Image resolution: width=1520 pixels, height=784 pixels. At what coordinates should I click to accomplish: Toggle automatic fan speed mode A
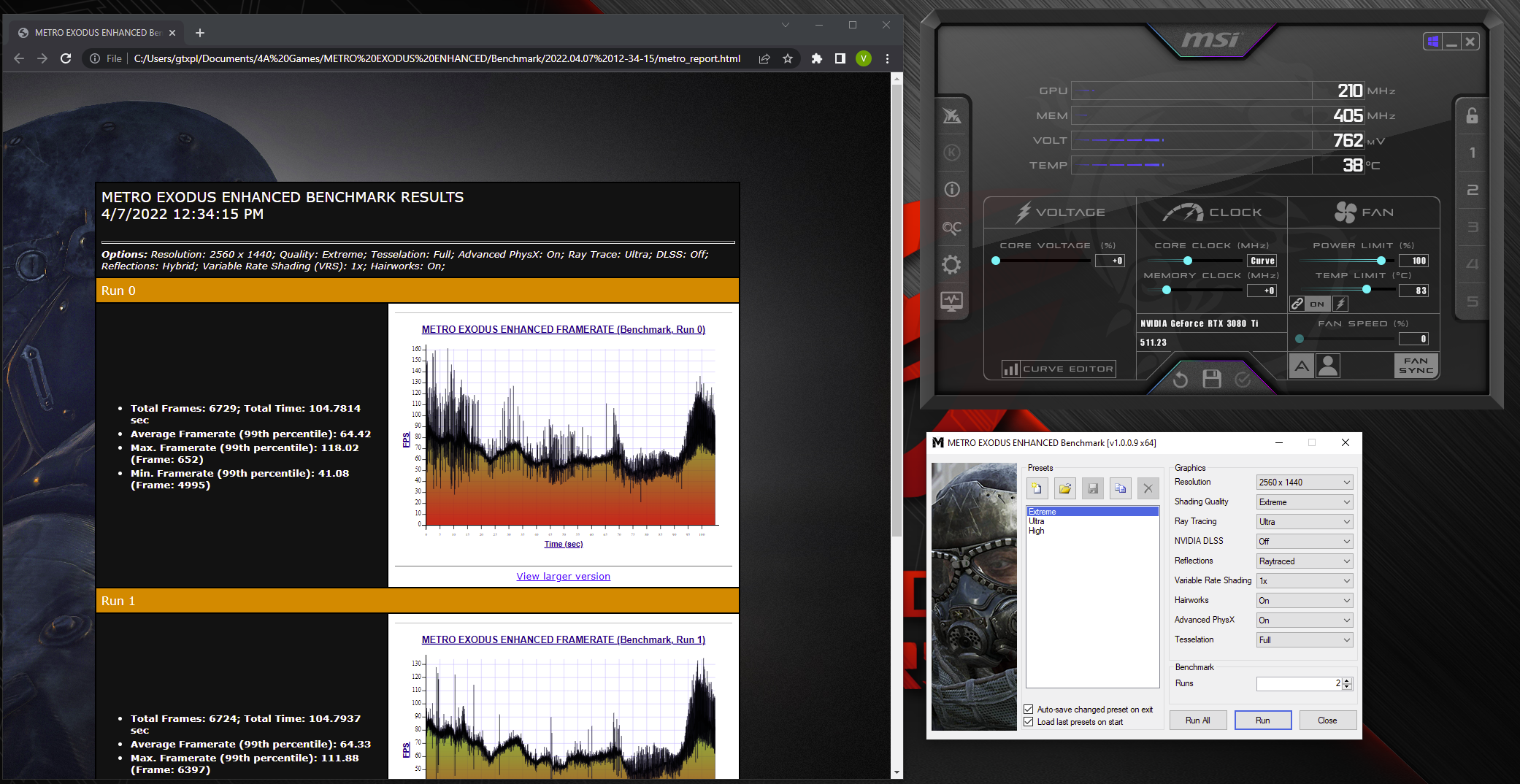click(1302, 366)
